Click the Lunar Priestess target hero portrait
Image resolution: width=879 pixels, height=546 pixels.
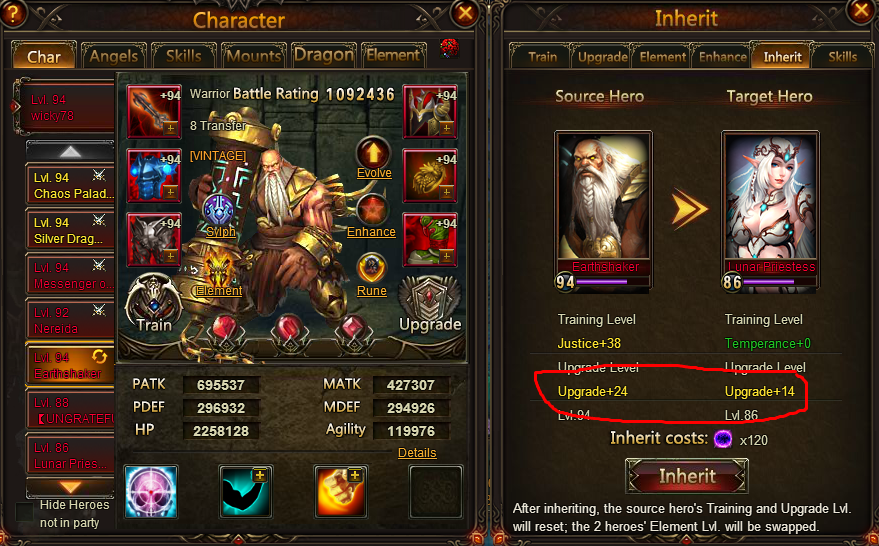pyautogui.click(x=770, y=210)
